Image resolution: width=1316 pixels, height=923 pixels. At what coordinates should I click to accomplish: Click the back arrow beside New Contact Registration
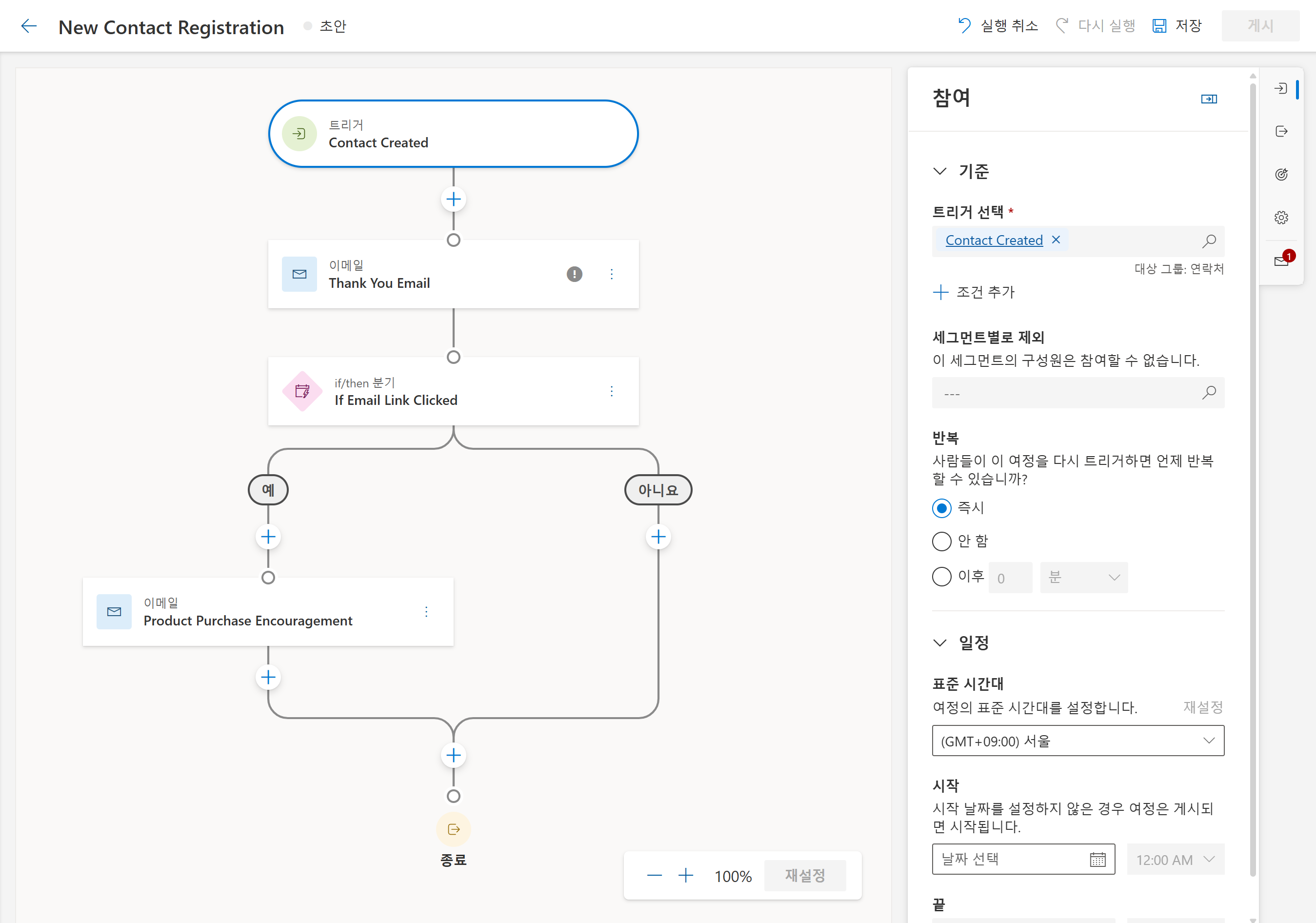tap(29, 26)
